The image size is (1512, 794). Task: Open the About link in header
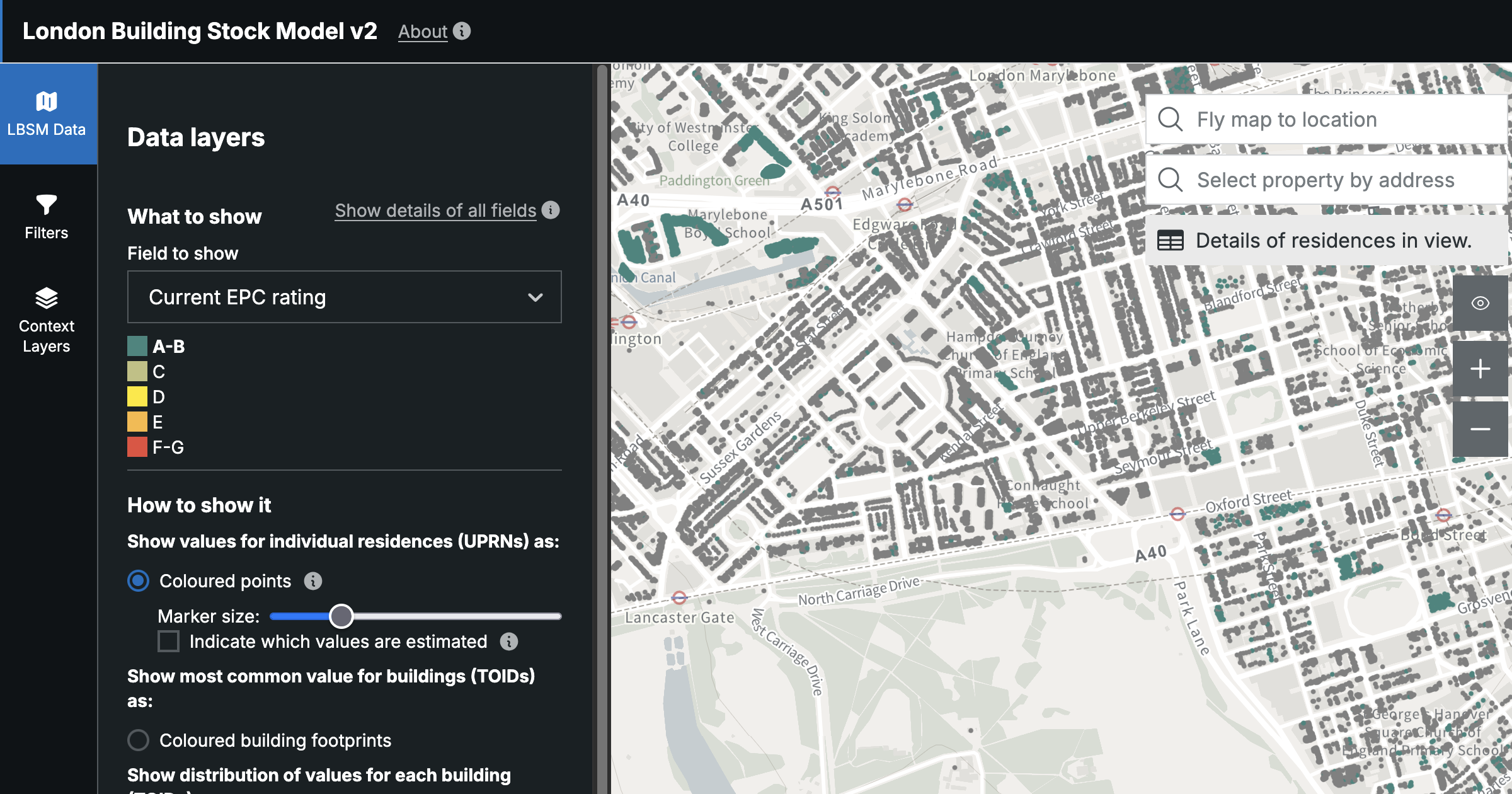coord(422,32)
